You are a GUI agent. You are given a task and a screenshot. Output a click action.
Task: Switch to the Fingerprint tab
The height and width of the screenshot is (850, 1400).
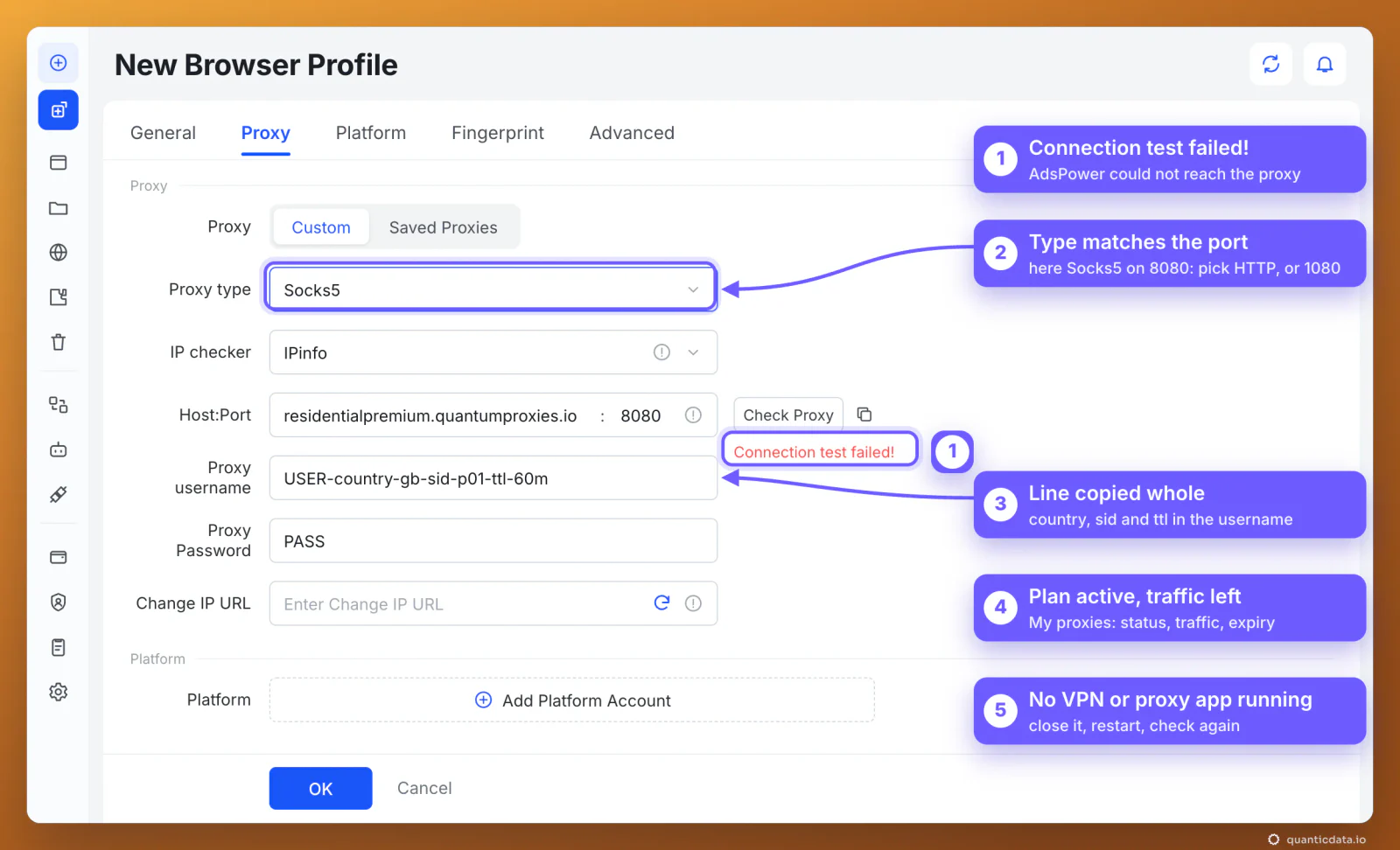(x=498, y=133)
